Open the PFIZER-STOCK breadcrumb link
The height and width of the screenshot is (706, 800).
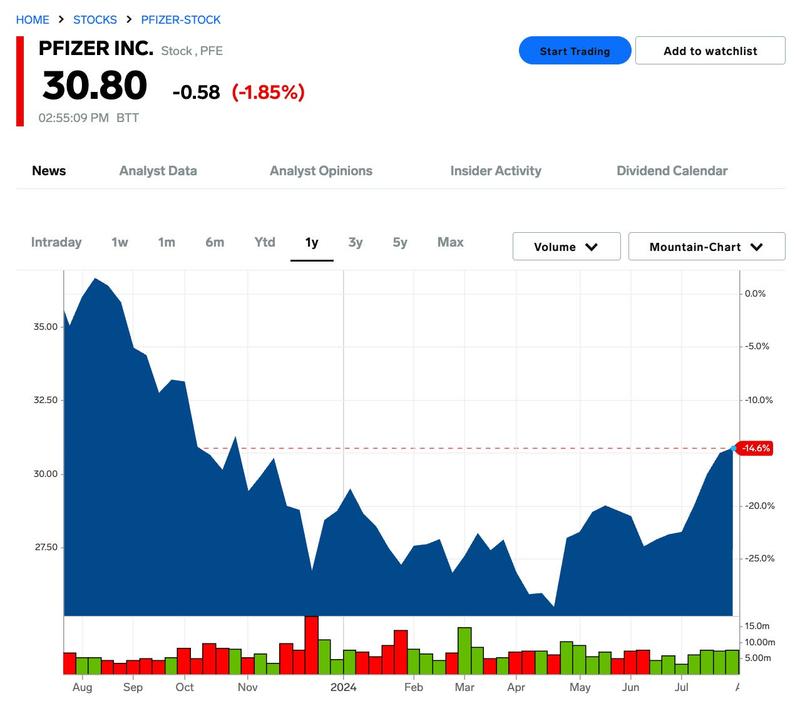click(181, 20)
